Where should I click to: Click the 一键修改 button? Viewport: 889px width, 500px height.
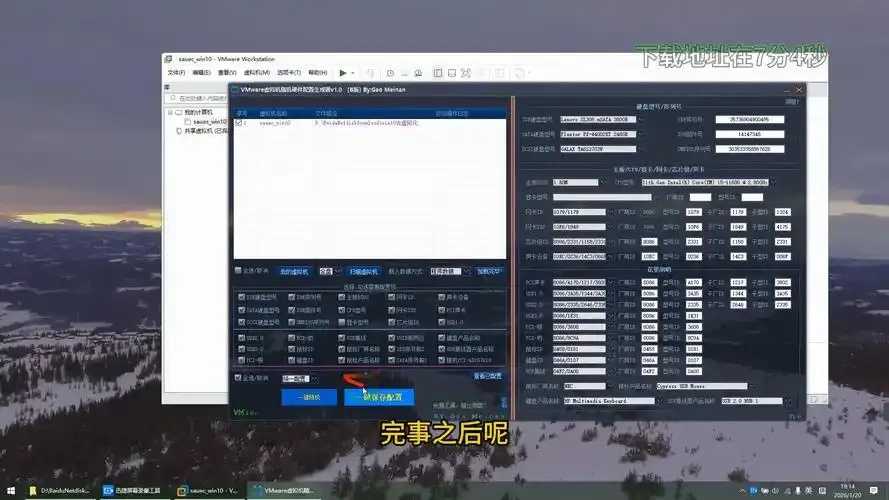point(309,397)
